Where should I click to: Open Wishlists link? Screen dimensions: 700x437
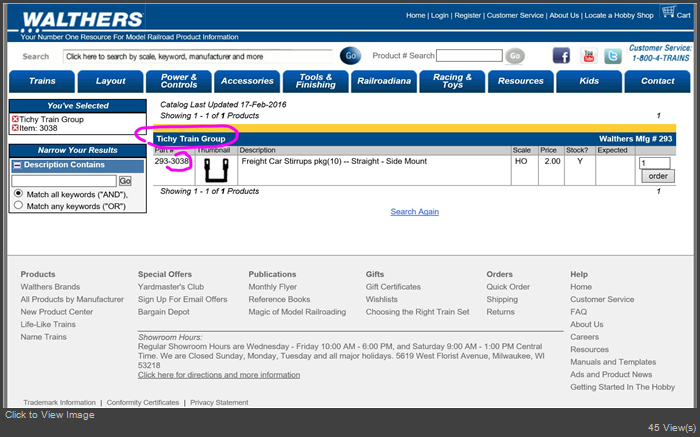(381, 299)
